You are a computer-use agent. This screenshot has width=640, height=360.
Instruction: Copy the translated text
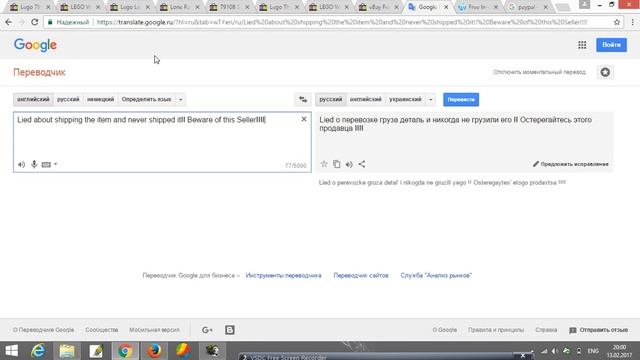pos(337,164)
